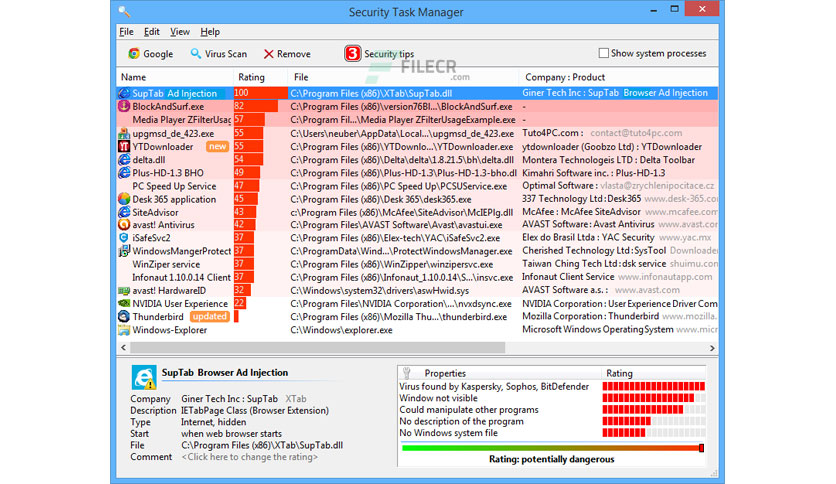This screenshot has width=836, height=484.
Task: Click 'No description of the program' property
Action: [x=552, y=421]
